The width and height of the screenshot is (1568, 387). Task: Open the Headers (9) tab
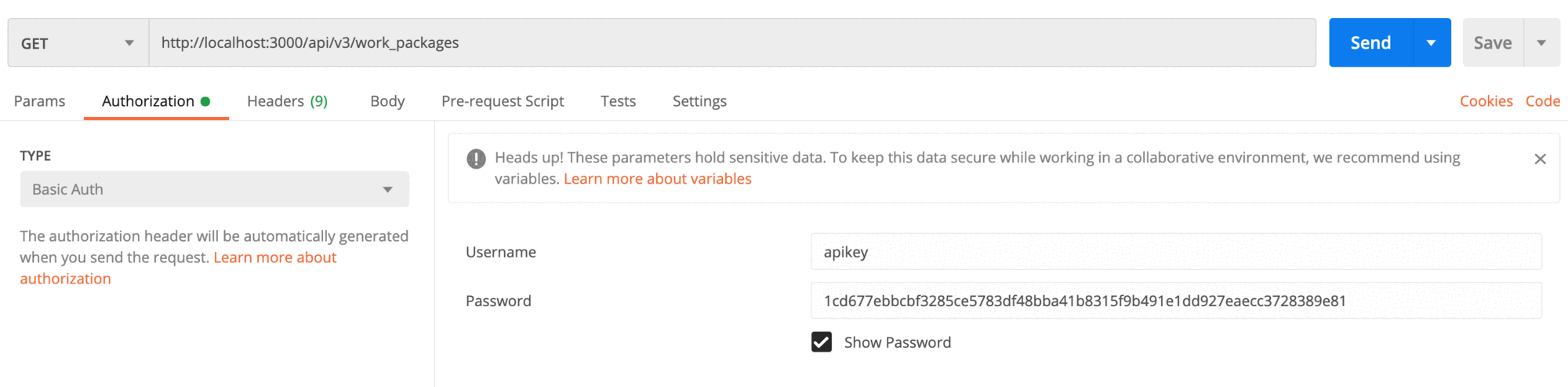coord(287,101)
